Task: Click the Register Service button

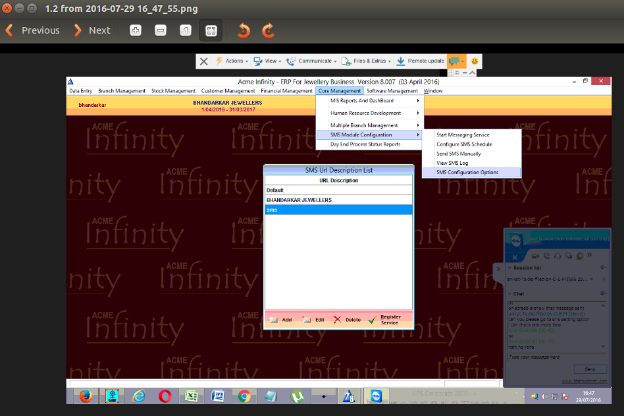Action: 384,320
